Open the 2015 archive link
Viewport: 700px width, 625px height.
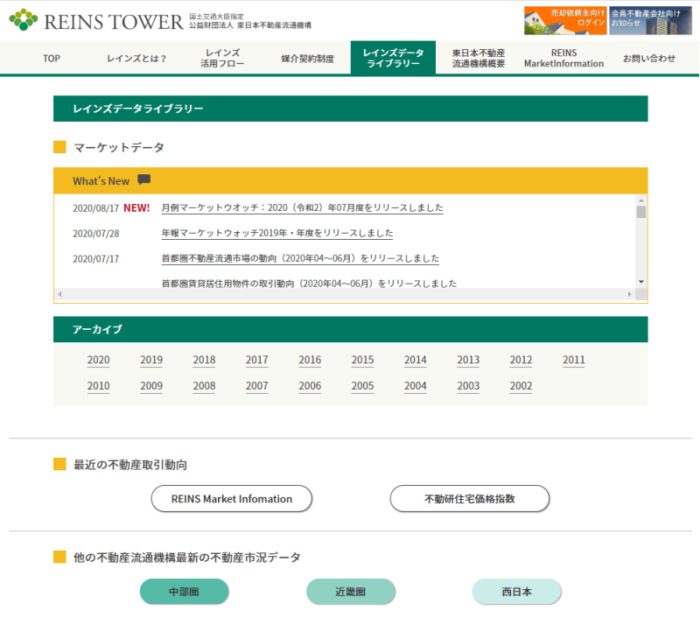(x=362, y=360)
